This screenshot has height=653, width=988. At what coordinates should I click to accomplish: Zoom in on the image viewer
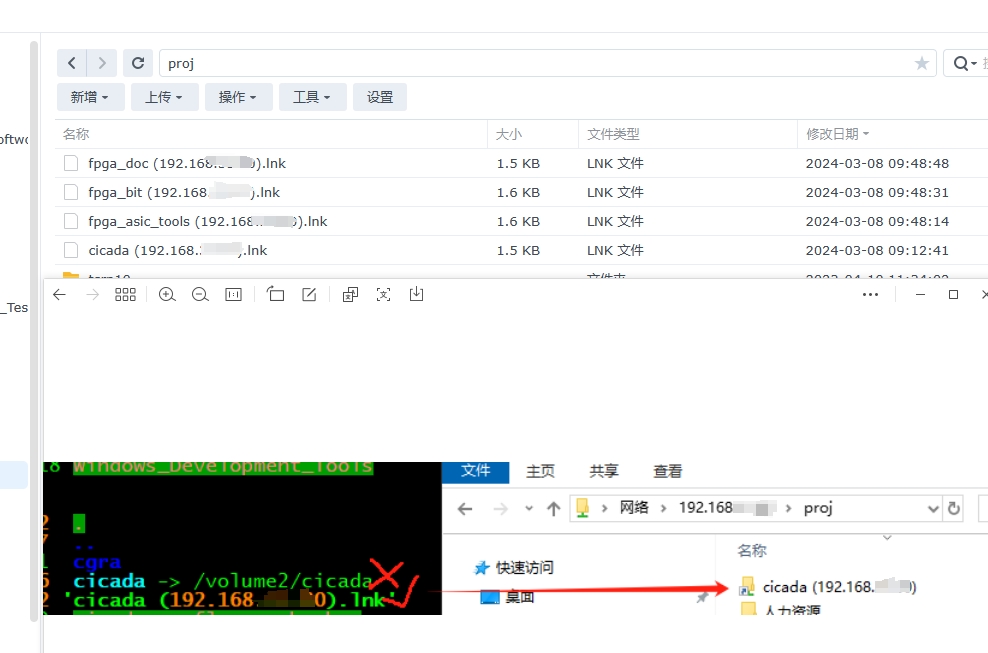pos(167,295)
